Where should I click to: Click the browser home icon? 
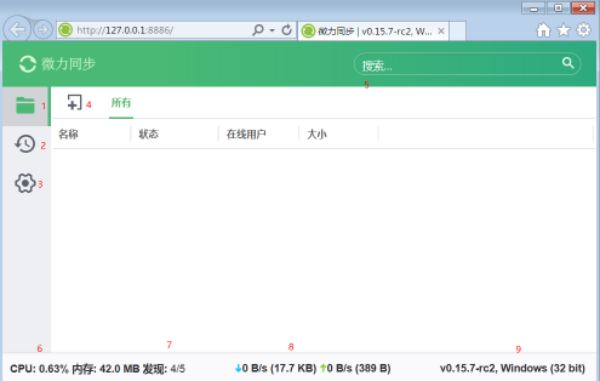click(543, 30)
